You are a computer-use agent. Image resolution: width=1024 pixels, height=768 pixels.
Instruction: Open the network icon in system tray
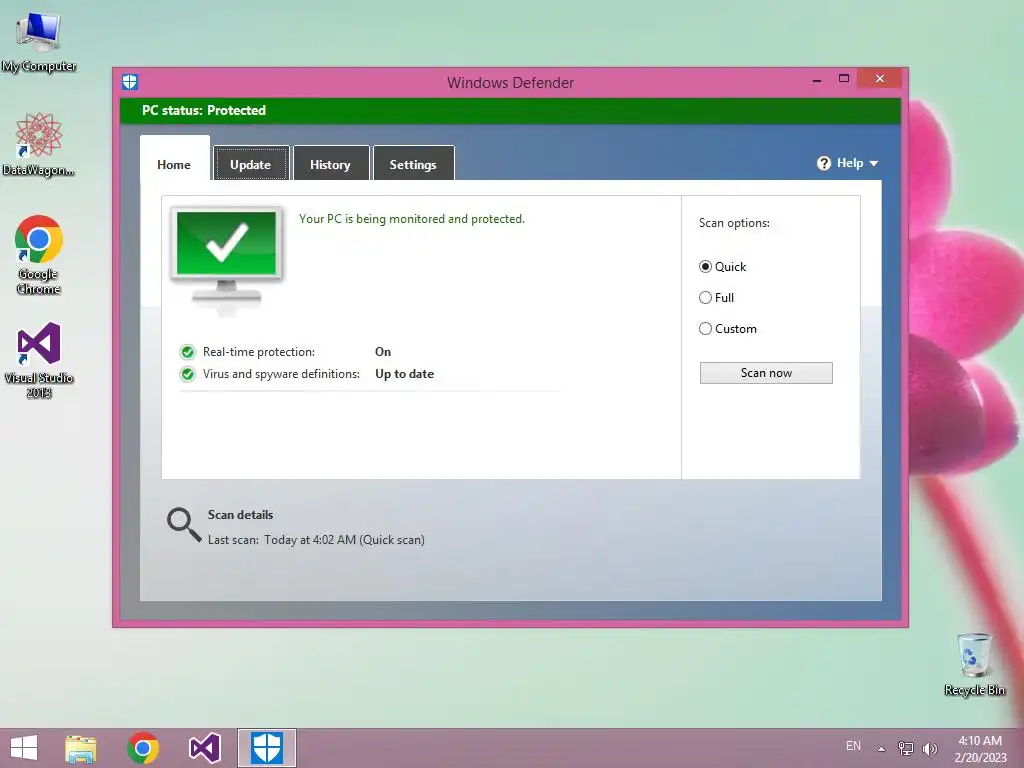point(906,748)
